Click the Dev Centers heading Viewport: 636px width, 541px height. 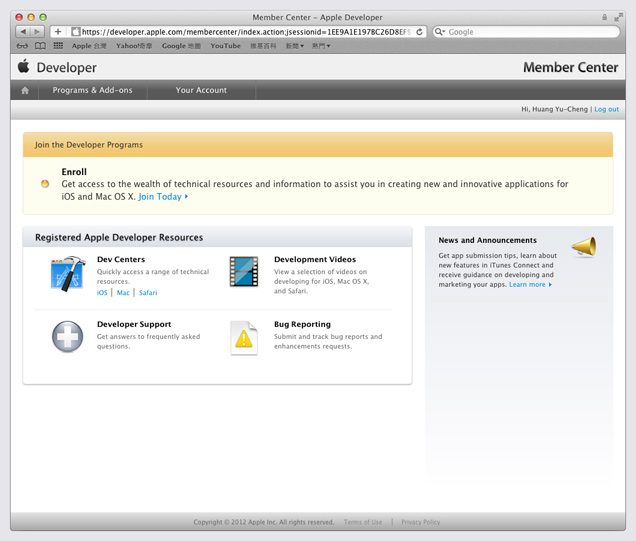[121, 259]
